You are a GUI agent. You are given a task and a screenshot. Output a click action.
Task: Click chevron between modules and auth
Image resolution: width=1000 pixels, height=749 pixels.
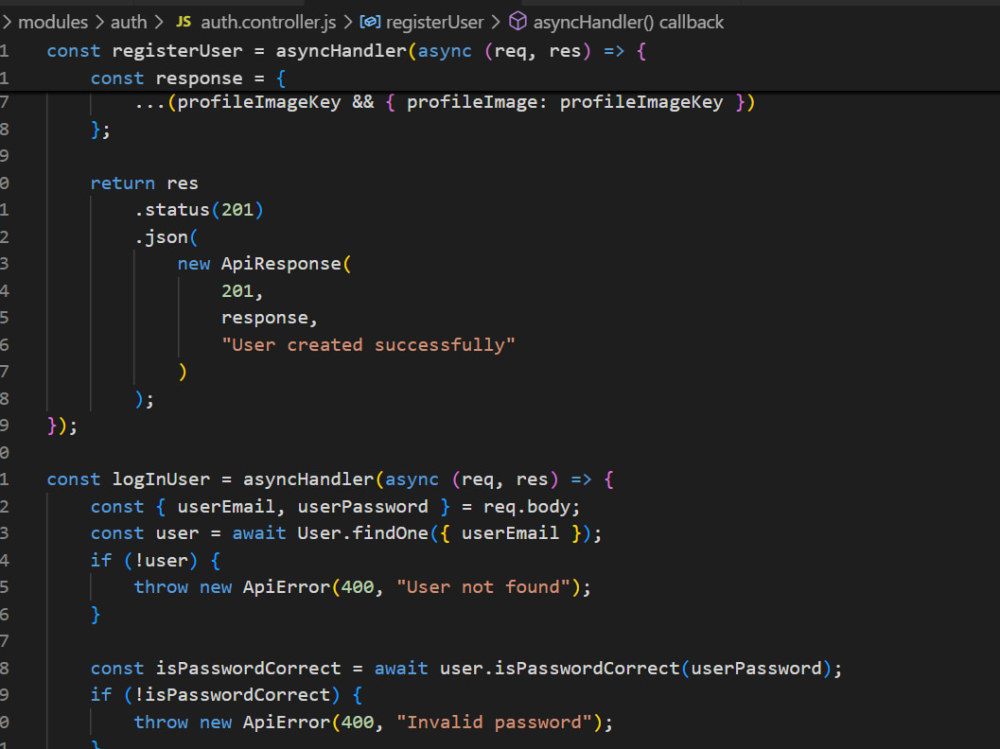pos(99,22)
